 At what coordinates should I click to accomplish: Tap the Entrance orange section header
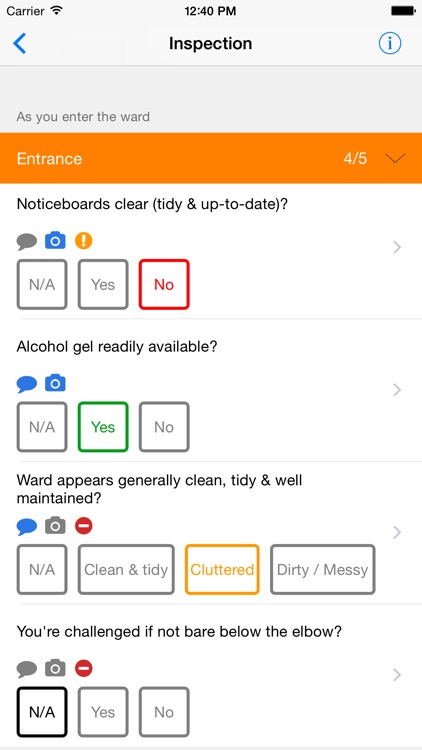click(x=211, y=158)
